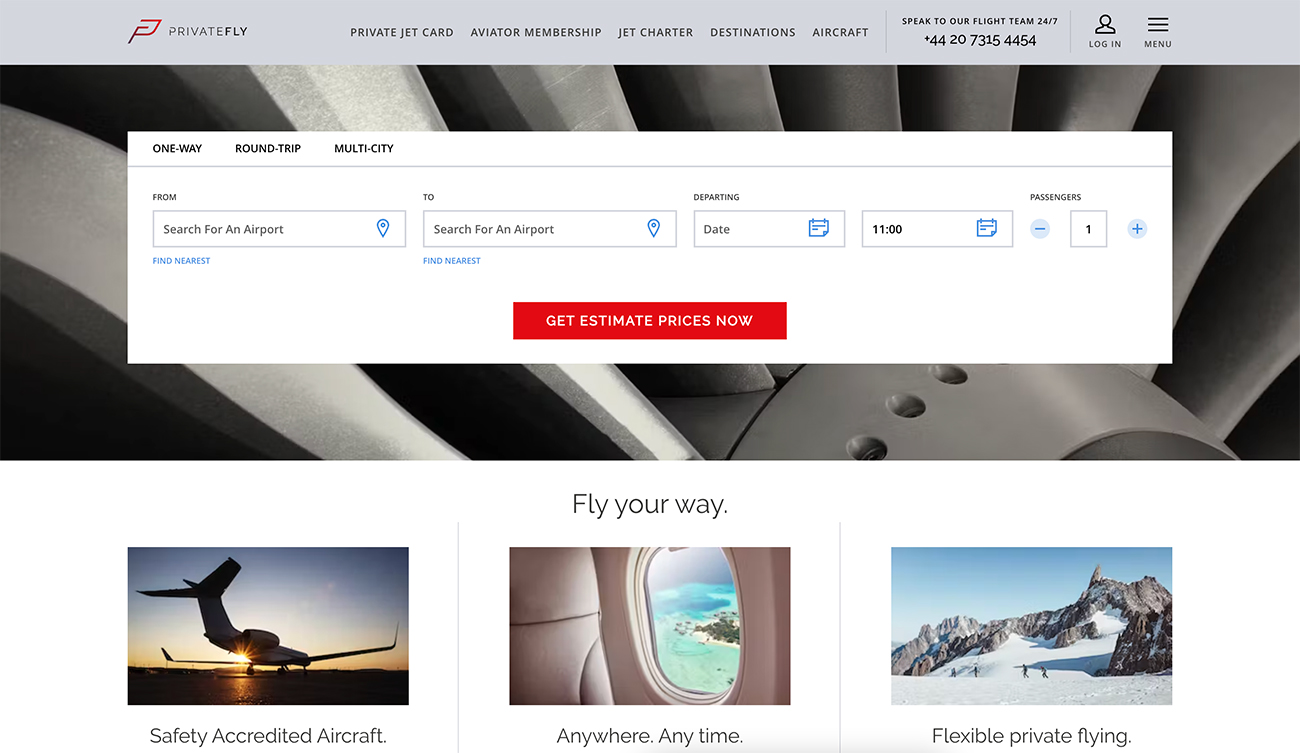
Task: Click Find Nearest under the From field
Action: click(181, 260)
